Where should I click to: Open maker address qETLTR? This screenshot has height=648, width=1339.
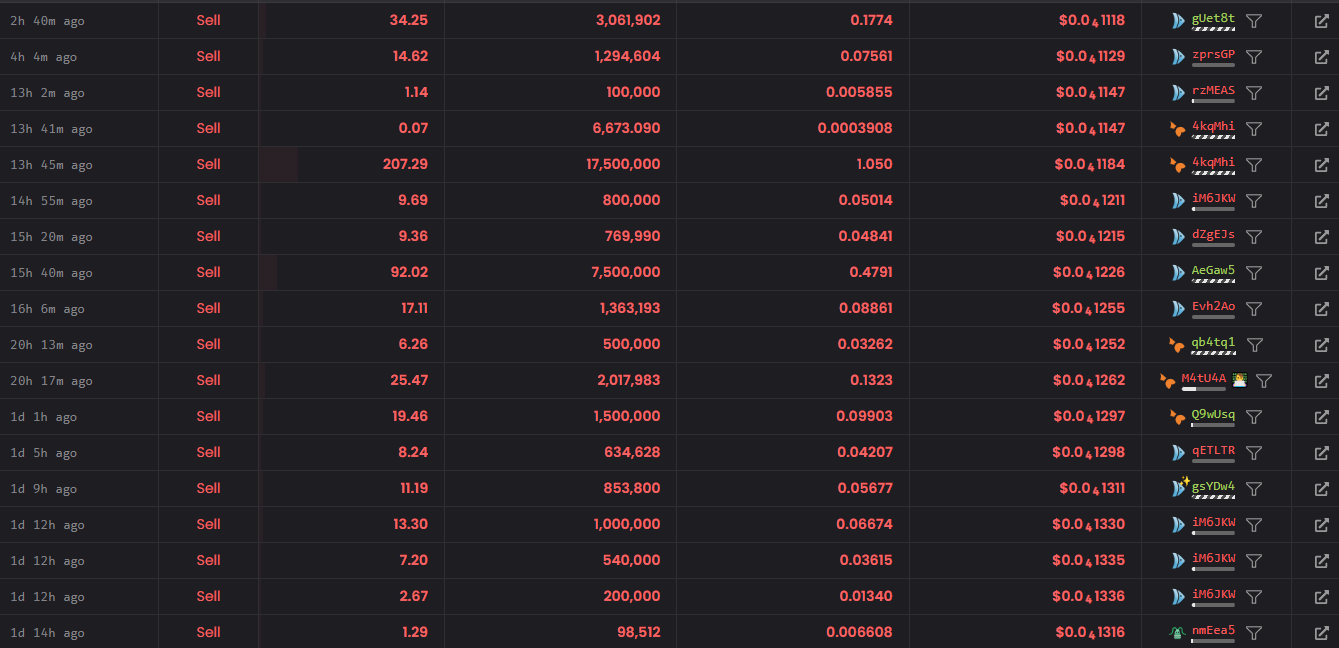pyautogui.click(x=1213, y=450)
